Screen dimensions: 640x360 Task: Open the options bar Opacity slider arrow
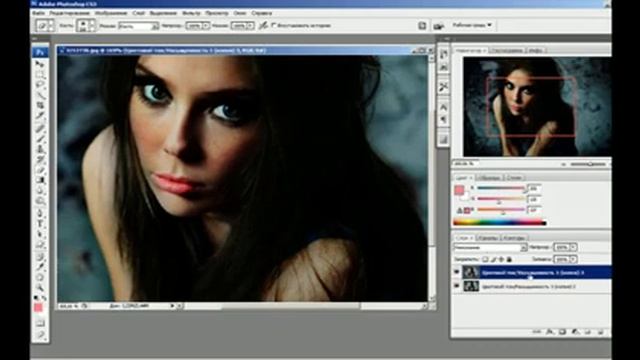(206, 26)
